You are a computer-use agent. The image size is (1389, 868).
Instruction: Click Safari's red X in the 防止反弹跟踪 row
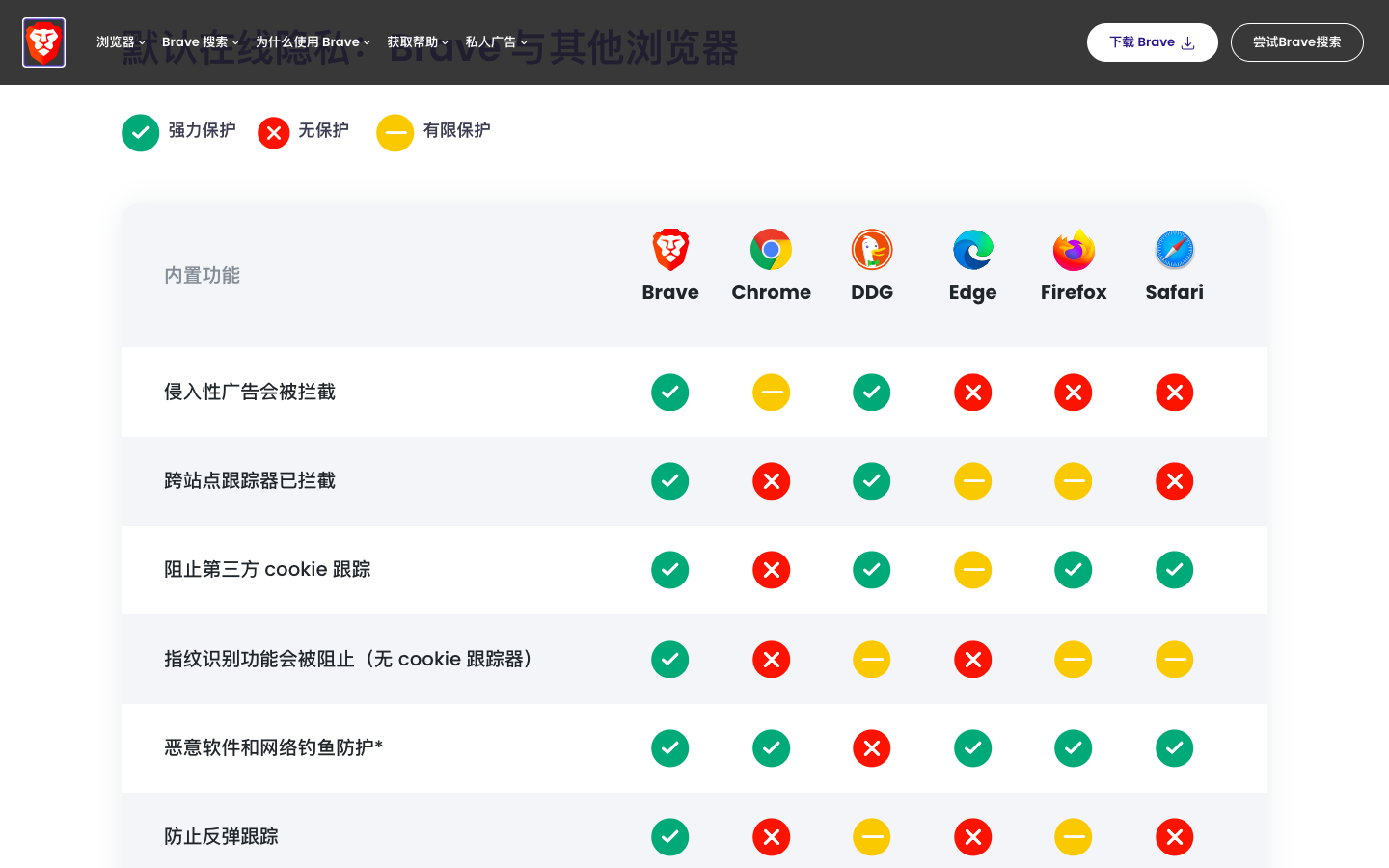click(1174, 837)
